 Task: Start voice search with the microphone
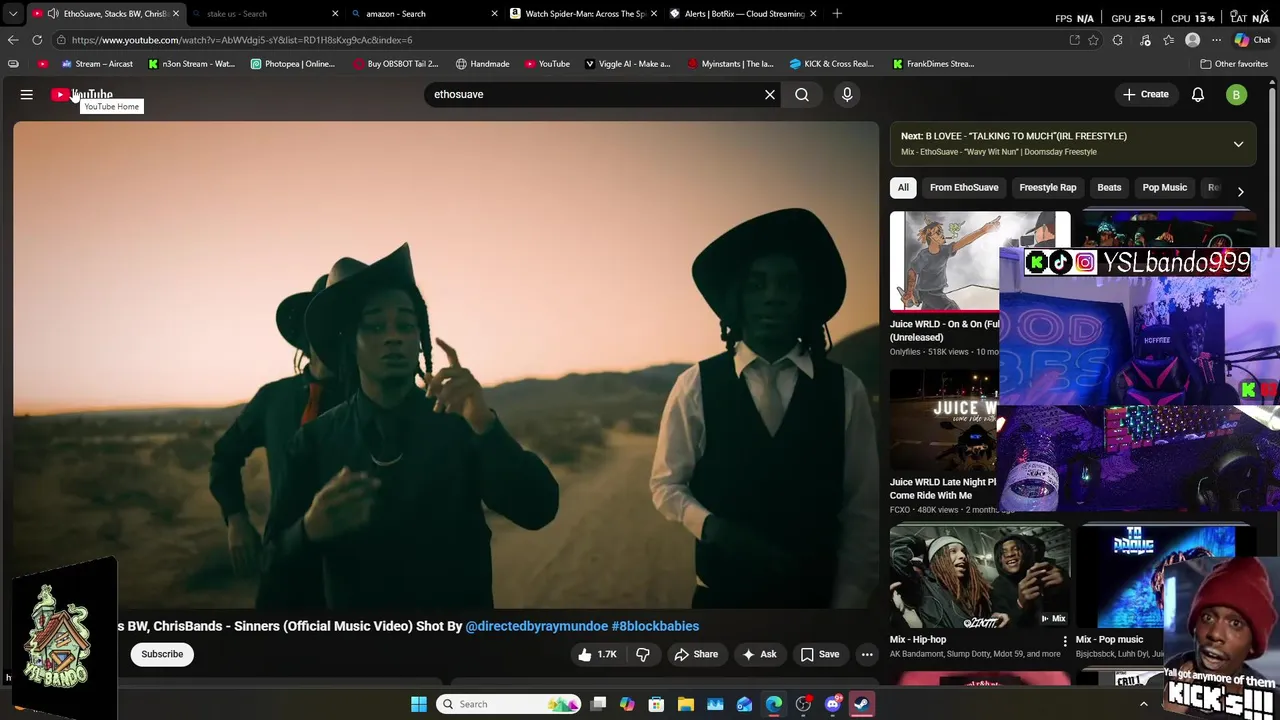[x=847, y=94]
